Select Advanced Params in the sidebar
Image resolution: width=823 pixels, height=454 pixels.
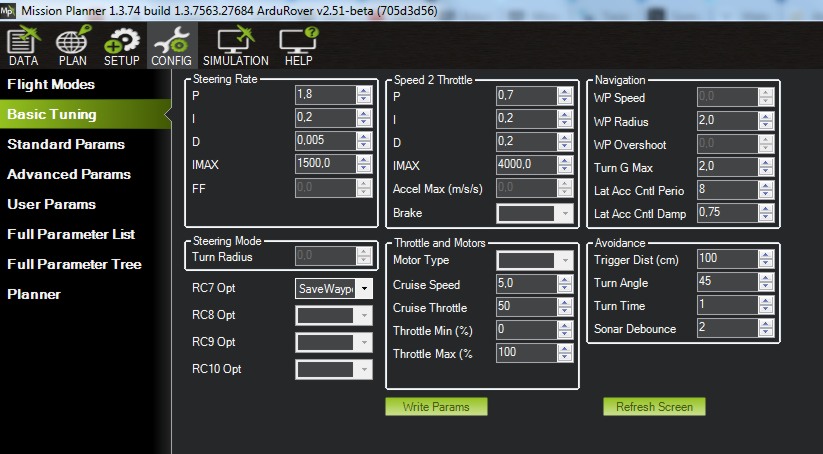coord(69,174)
